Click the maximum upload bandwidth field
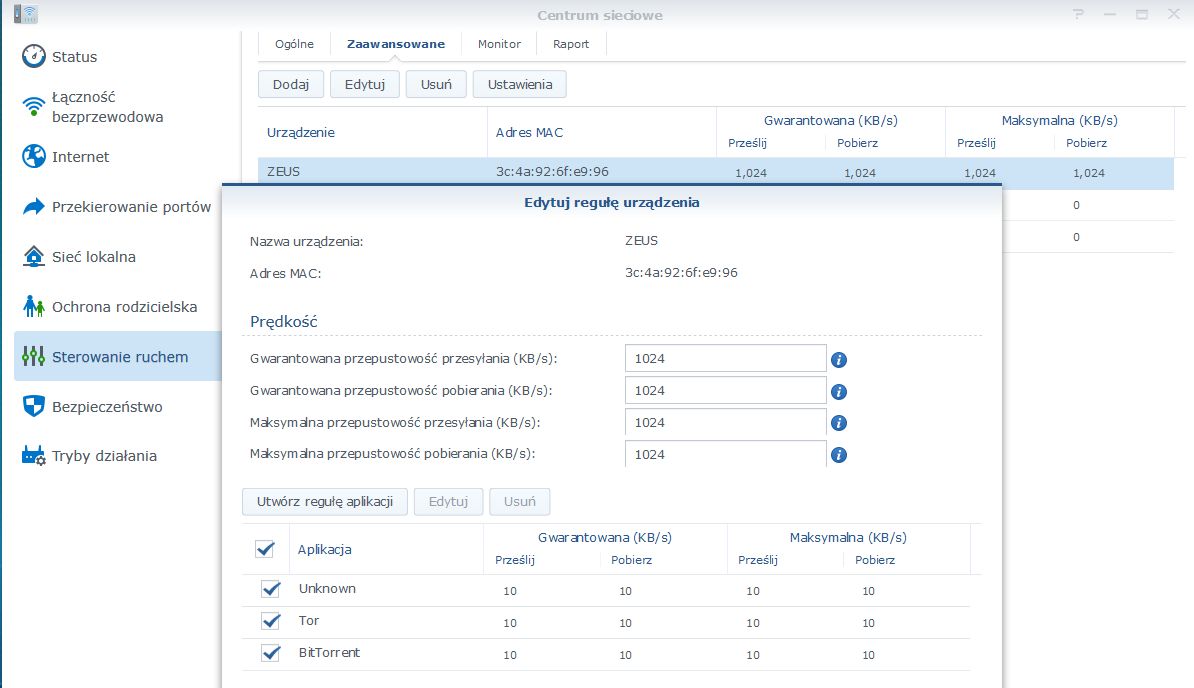The height and width of the screenshot is (688, 1194). (726, 422)
